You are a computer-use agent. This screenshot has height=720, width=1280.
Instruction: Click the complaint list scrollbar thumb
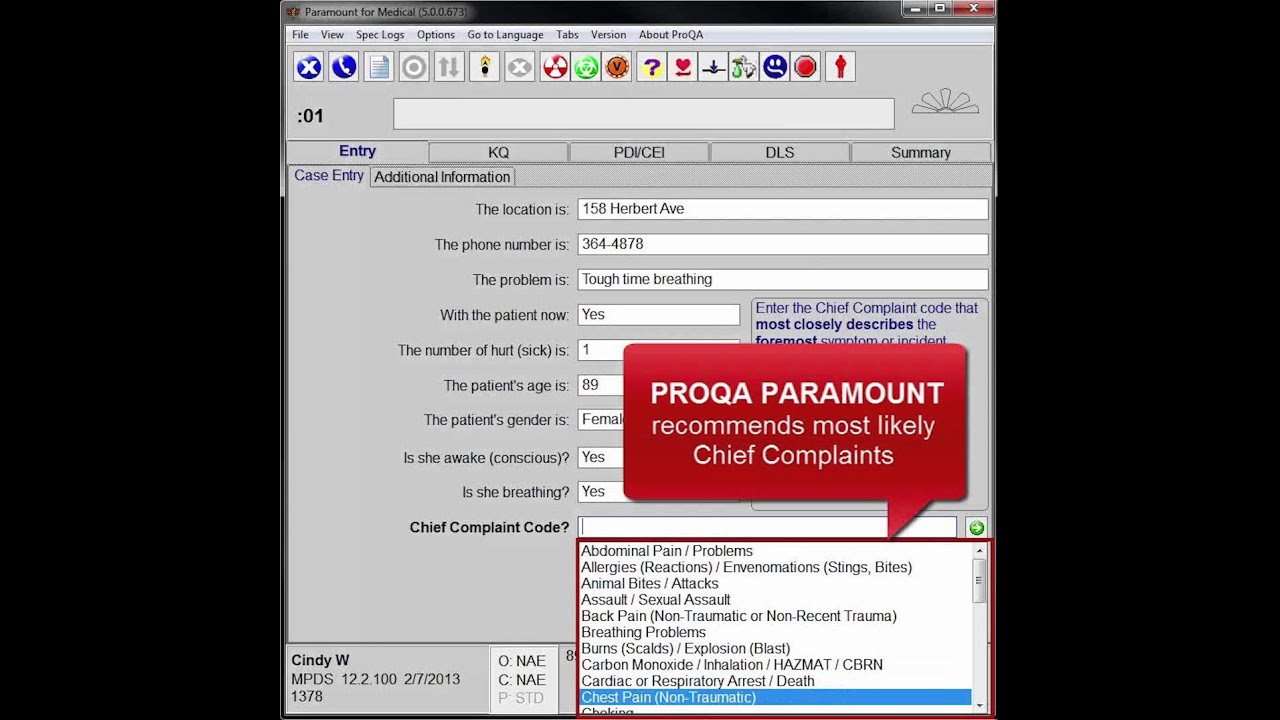click(x=980, y=581)
